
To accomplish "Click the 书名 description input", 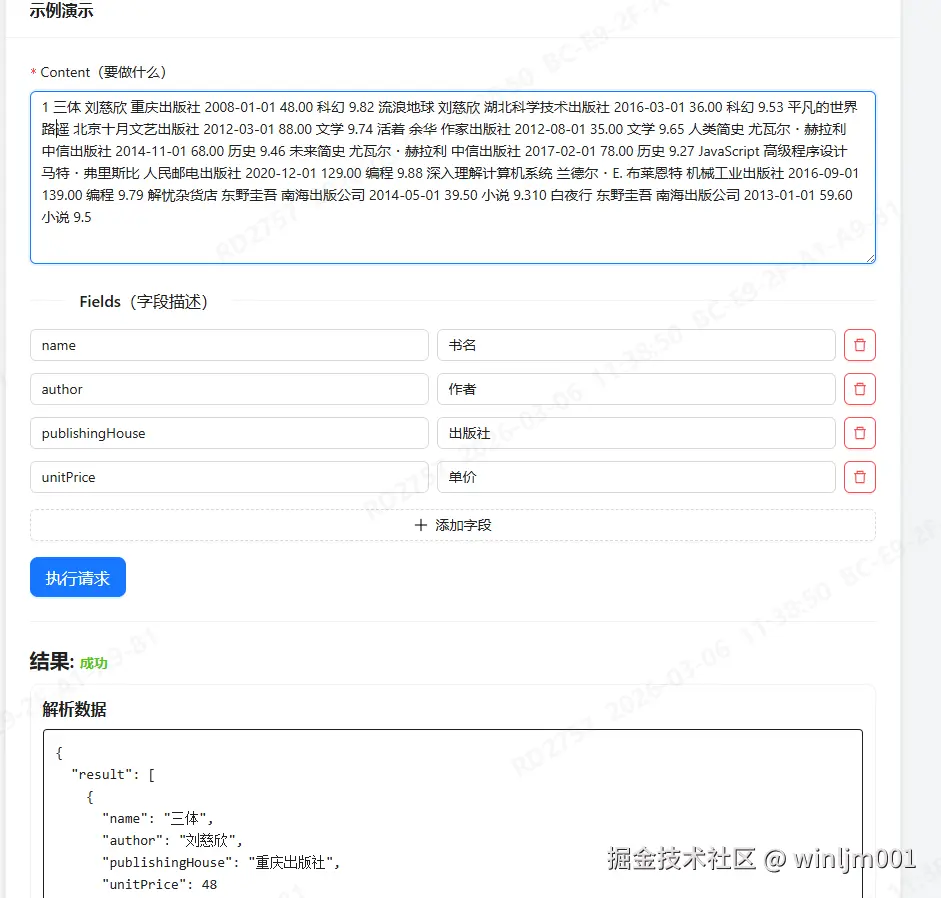I will pyautogui.click(x=636, y=345).
